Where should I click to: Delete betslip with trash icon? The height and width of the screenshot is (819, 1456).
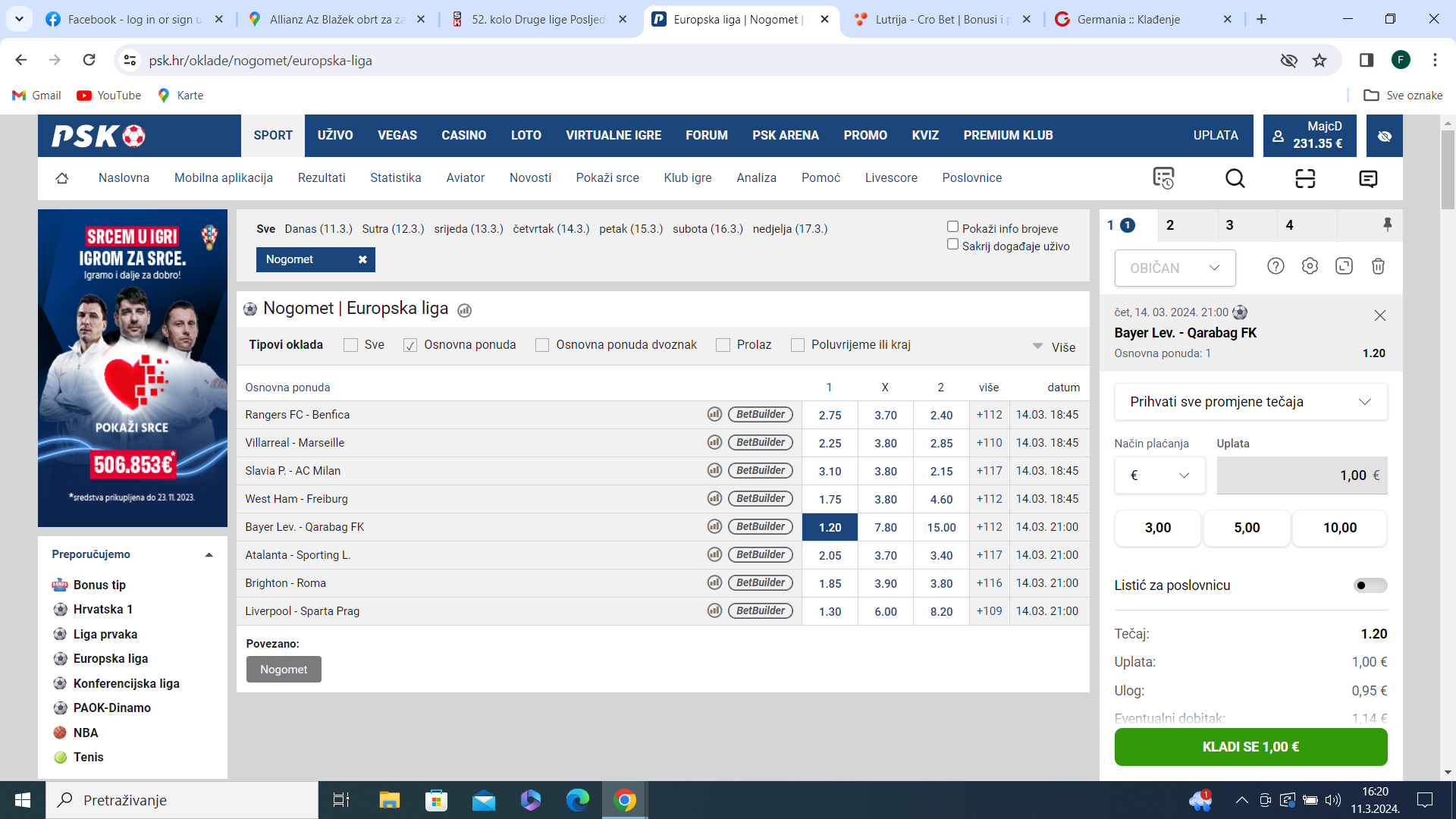[1378, 266]
